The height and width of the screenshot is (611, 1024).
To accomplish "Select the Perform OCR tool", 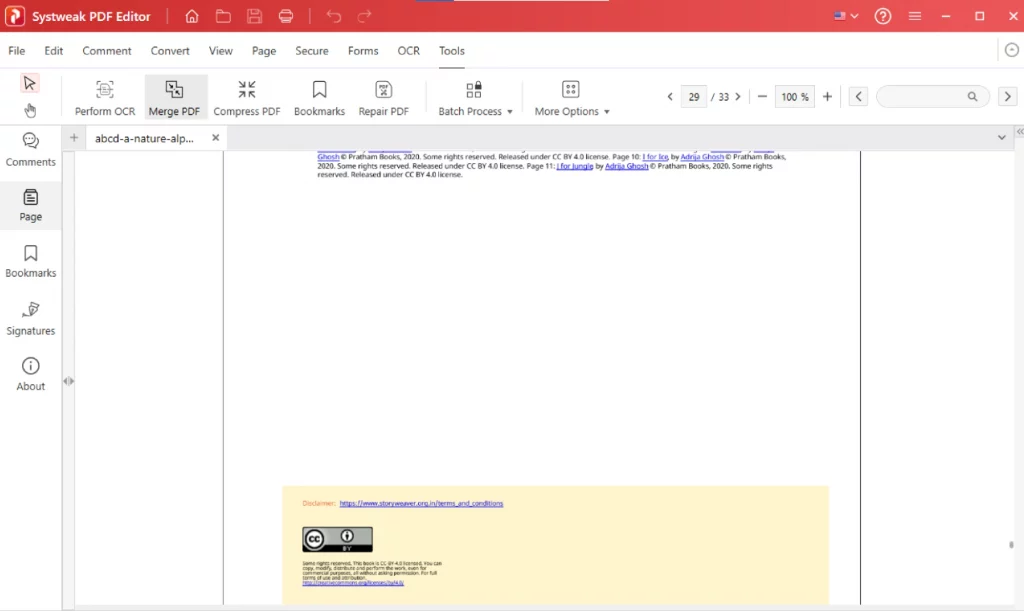I will point(103,96).
